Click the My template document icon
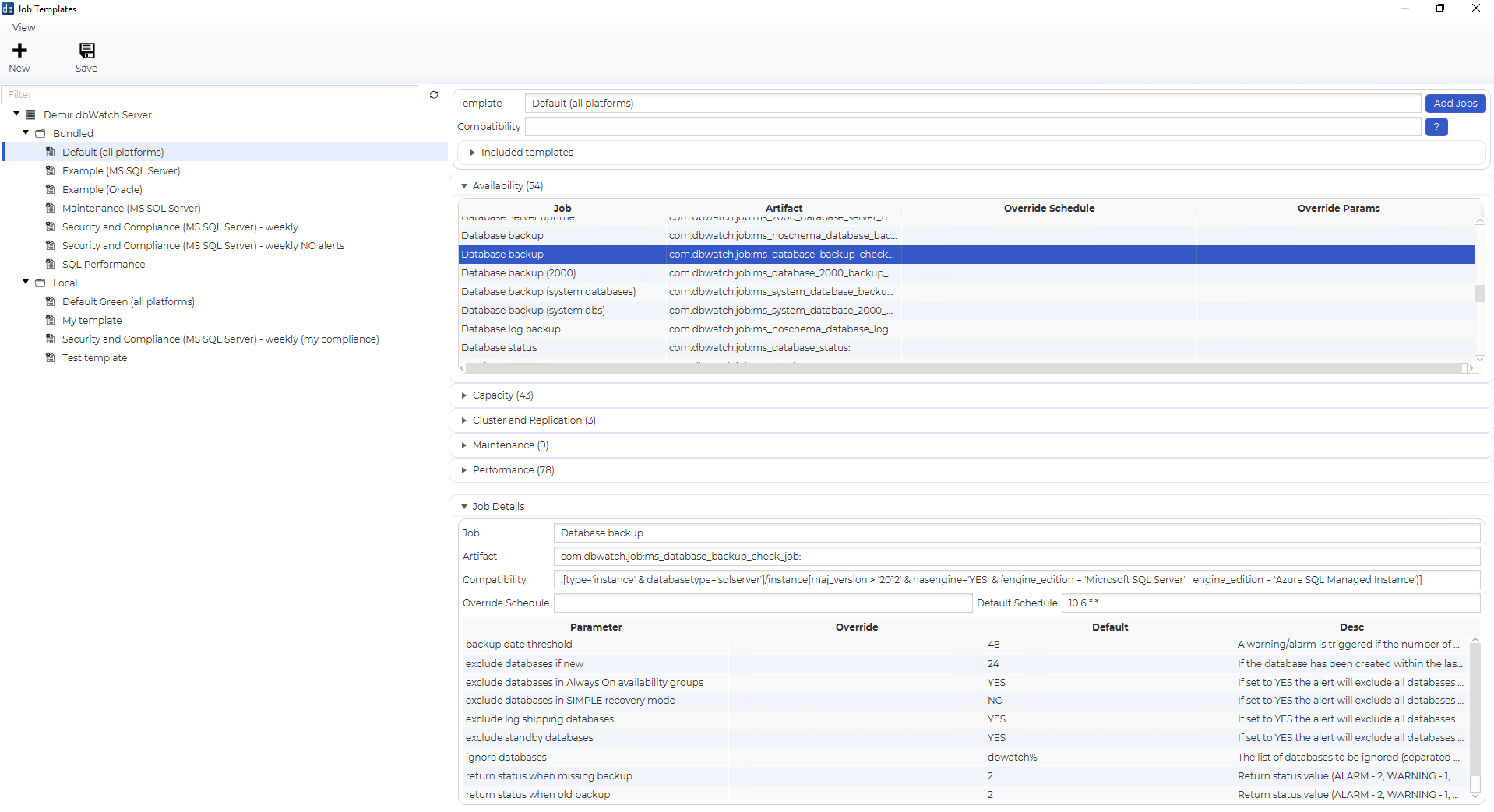Image resolution: width=1494 pixels, height=812 pixels. point(51,320)
